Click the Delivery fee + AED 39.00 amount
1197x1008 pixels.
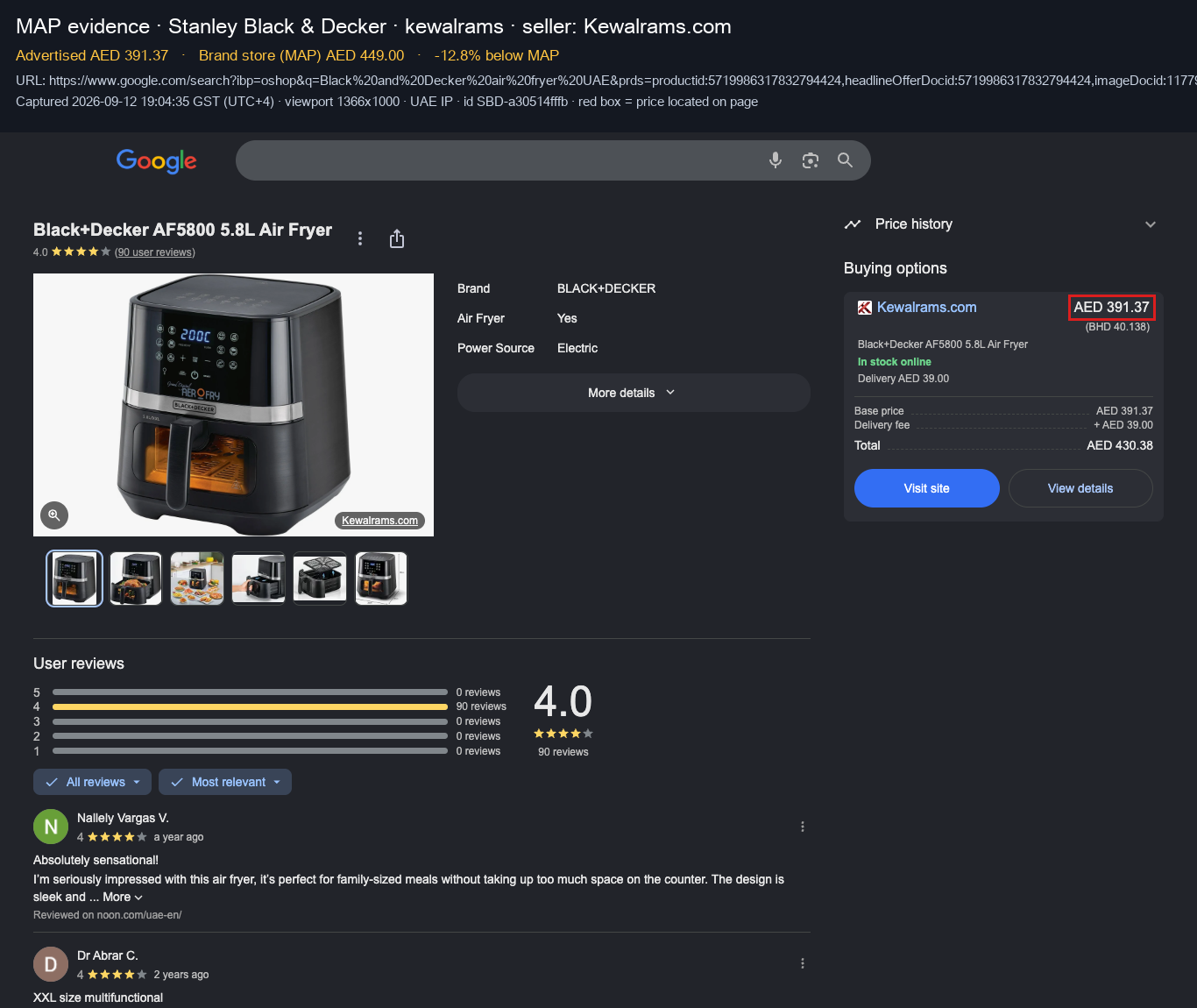(1123, 425)
